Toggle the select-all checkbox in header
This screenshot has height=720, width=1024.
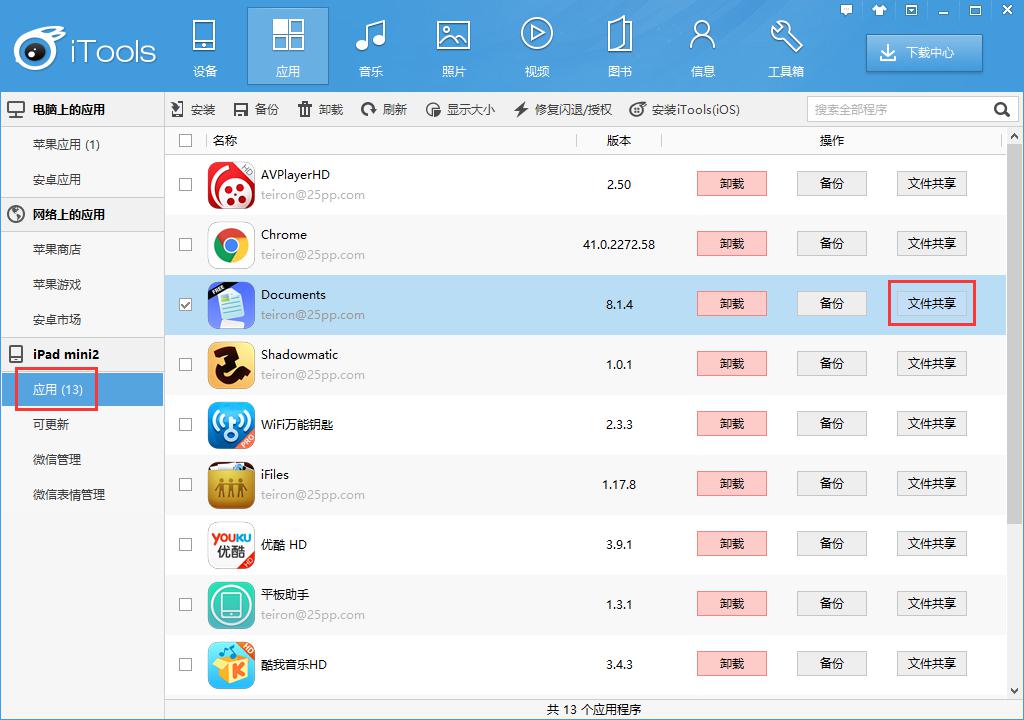(x=185, y=141)
